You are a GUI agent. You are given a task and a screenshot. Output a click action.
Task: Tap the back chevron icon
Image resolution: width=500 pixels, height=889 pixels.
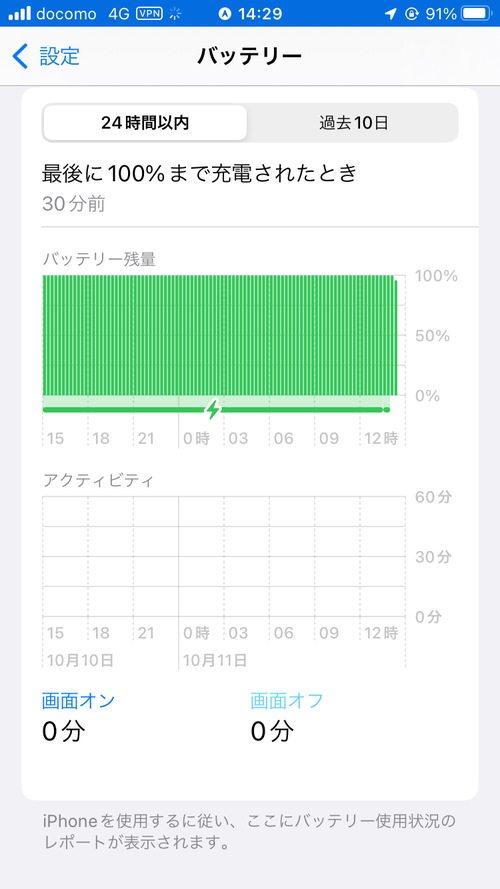[20, 56]
